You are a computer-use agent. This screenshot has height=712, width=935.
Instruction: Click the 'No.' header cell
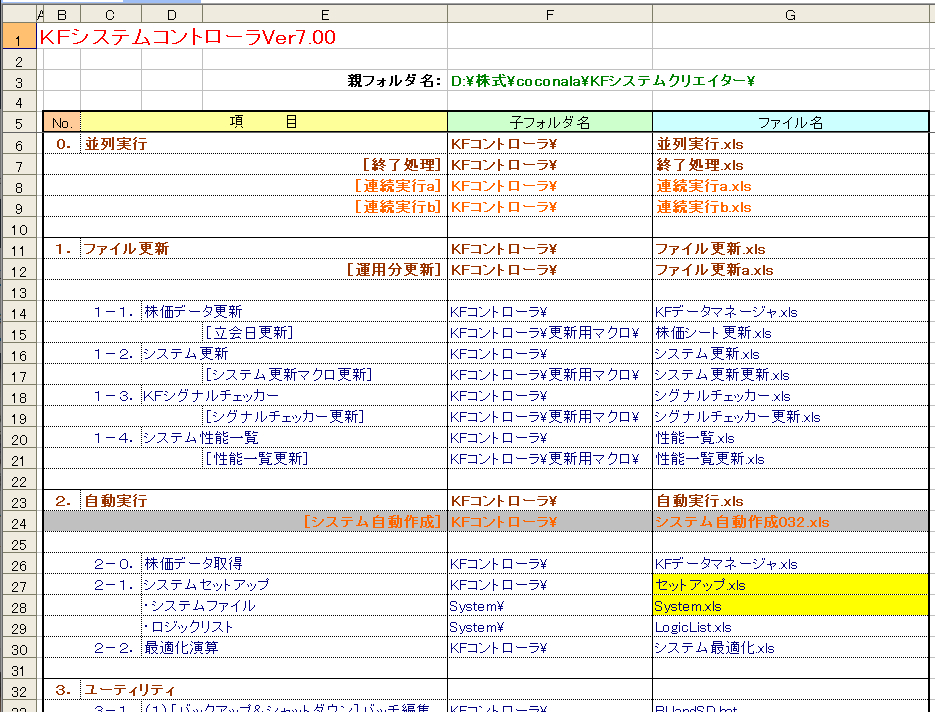(x=62, y=122)
